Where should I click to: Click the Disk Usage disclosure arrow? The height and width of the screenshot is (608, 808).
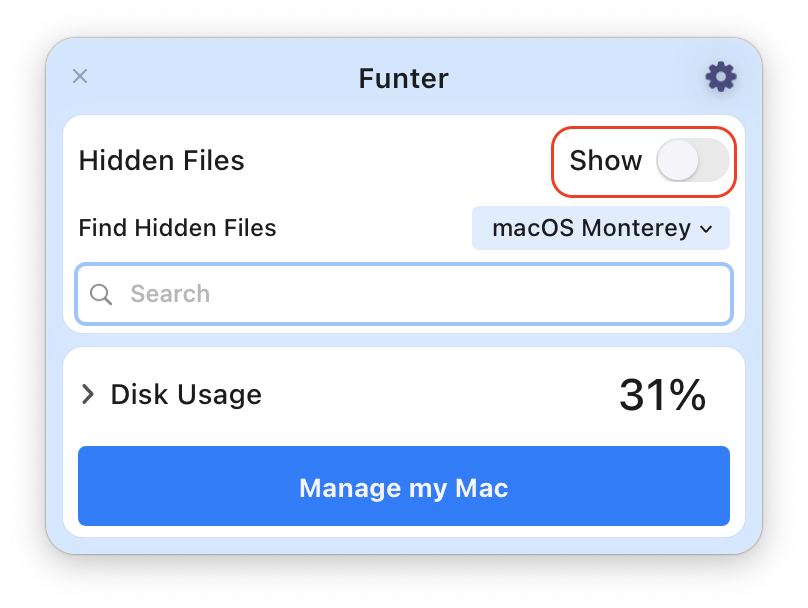[x=88, y=394]
